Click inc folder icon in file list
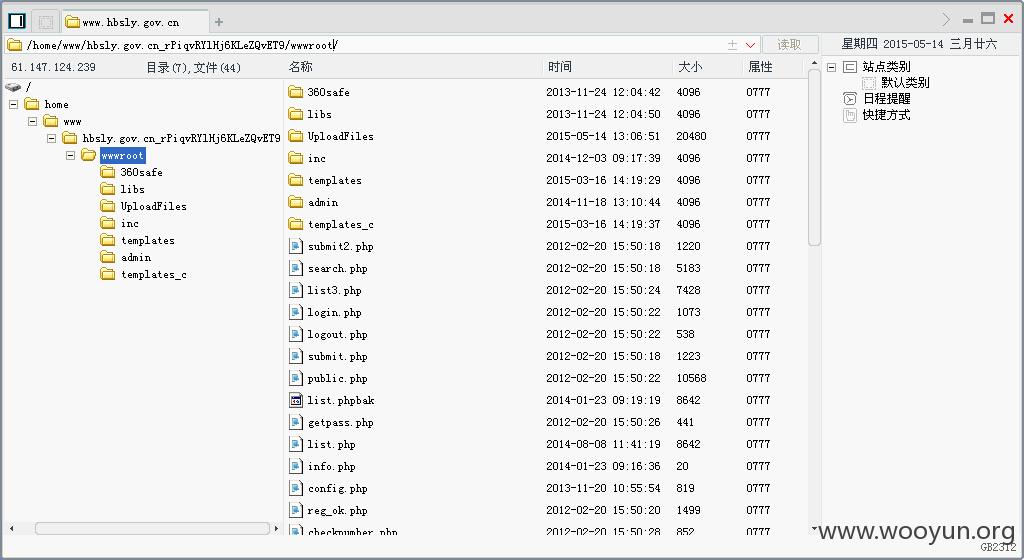This screenshot has height=560, width=1024. click(x=296, y=158)
